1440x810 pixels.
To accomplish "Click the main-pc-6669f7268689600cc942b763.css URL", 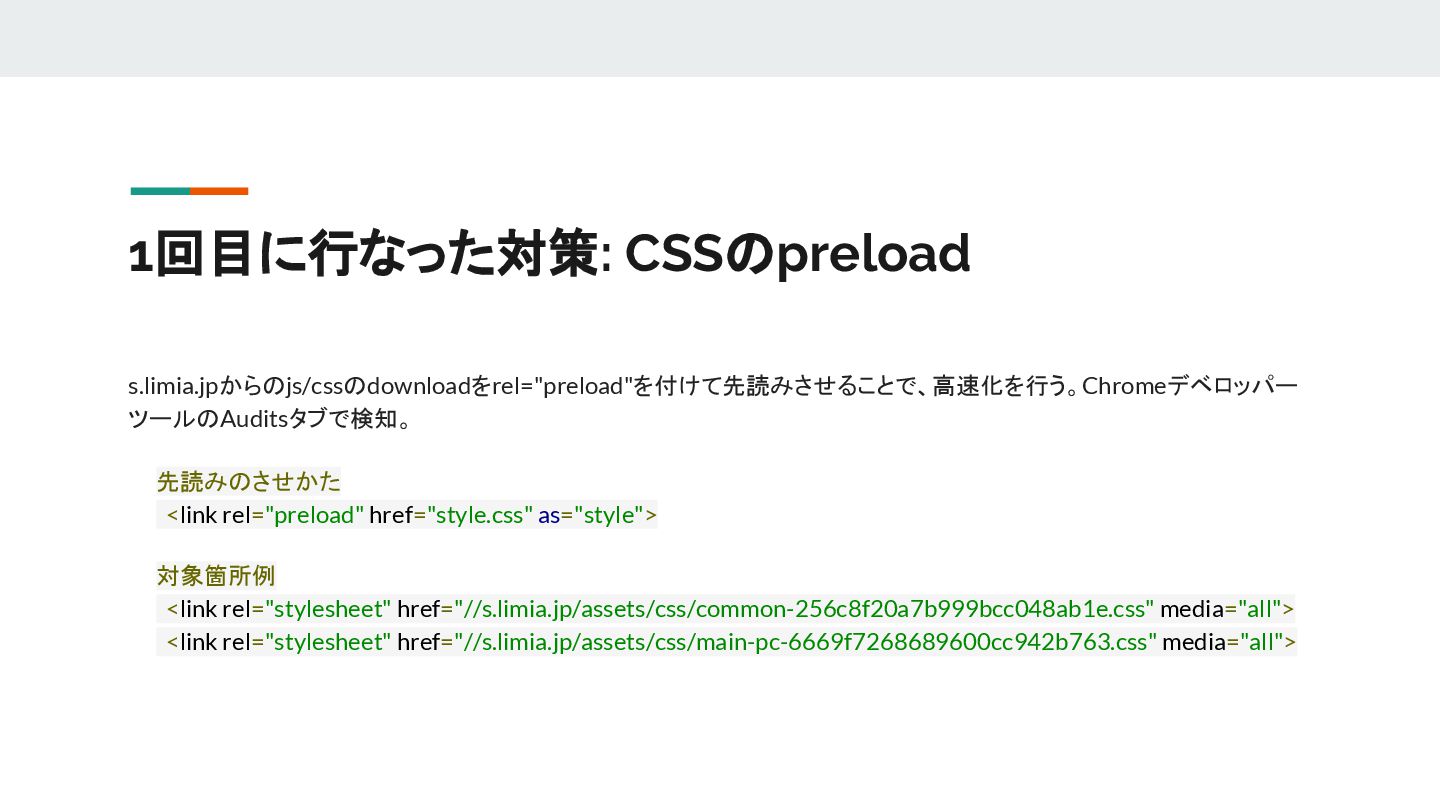I will click(x=806, y=642).
